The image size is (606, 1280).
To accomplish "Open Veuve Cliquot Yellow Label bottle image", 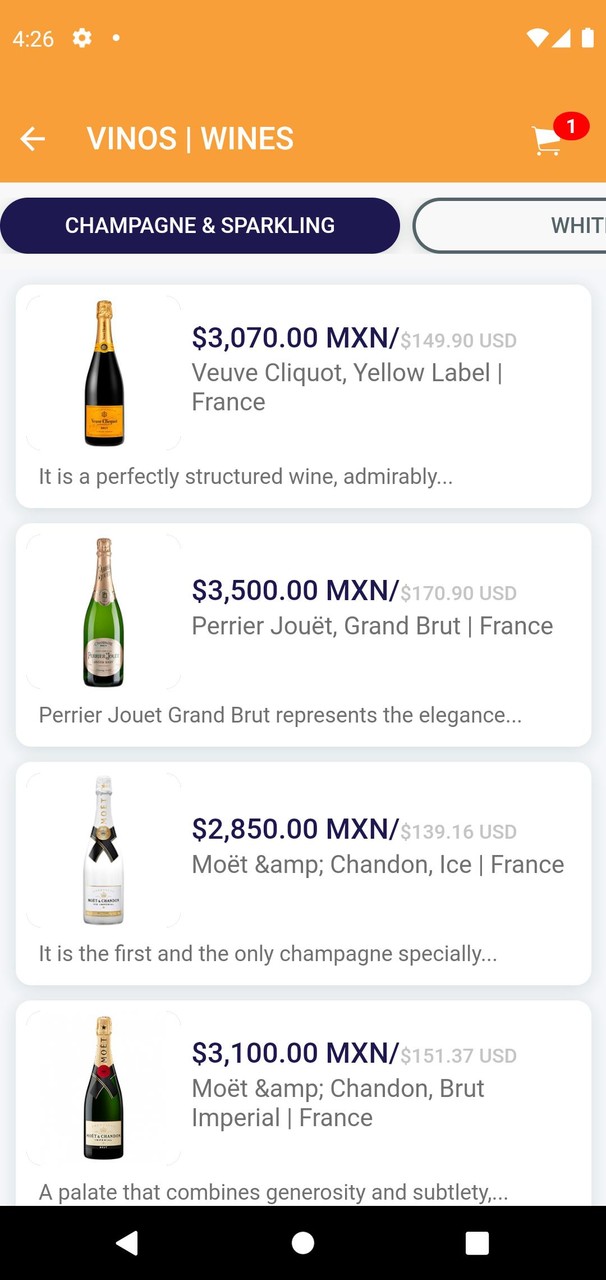I will pyautogui.click(x=104, y=373).
